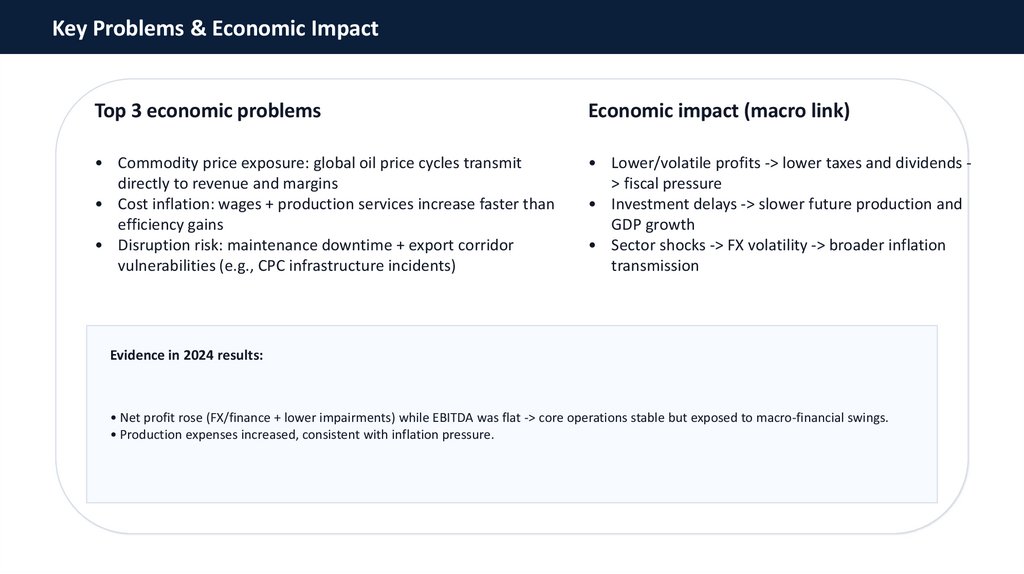Click the 'Net profit rose' evidence line

[x=498, y=417]
